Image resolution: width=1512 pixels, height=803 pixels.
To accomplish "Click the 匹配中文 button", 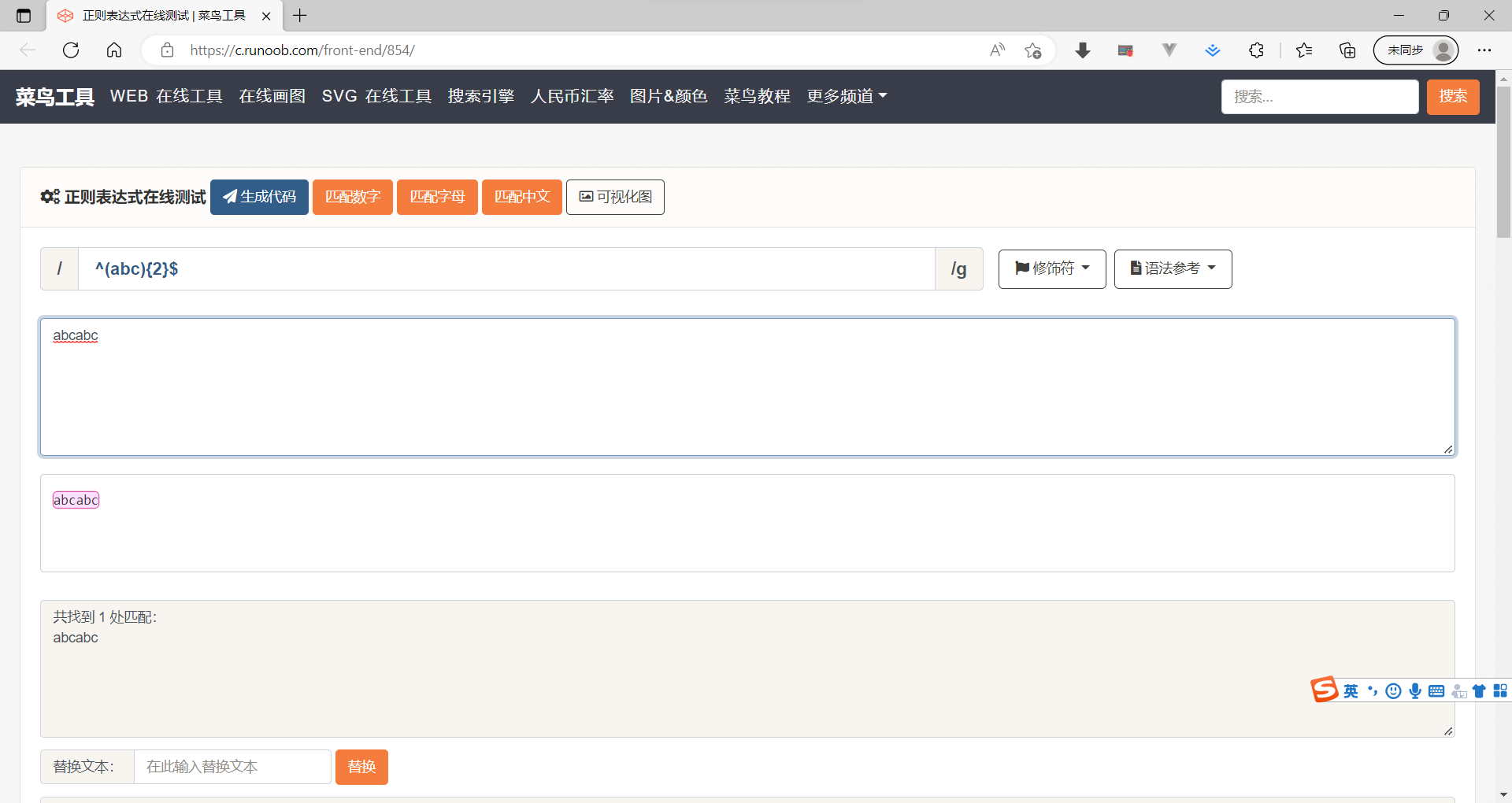I will click(x=522, y=197).
